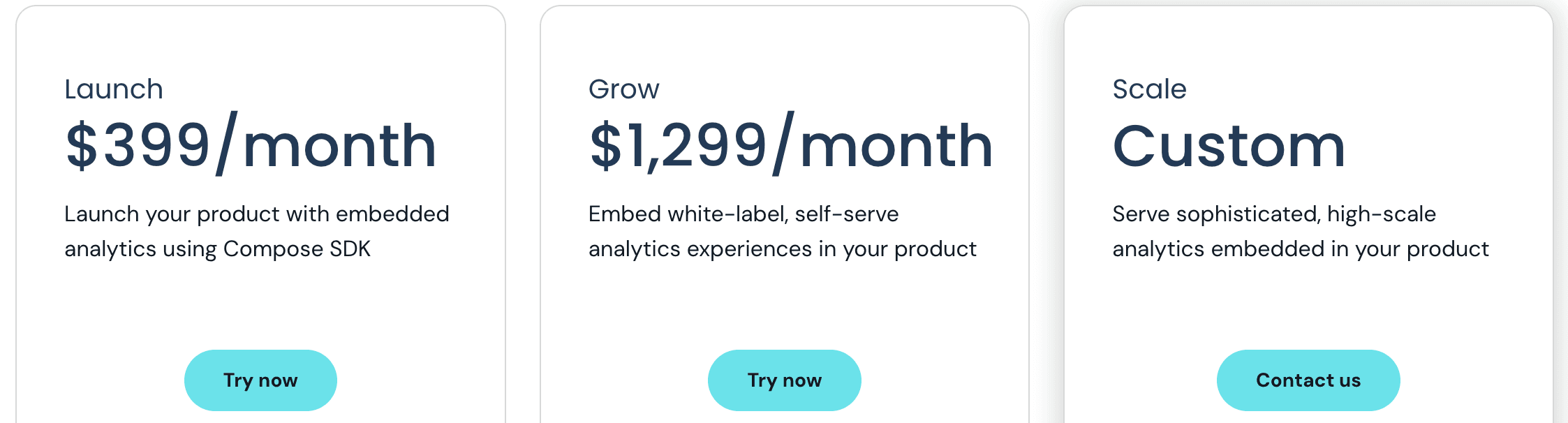
Task: Click the Scale plan heading
Action: point(1149,88)
